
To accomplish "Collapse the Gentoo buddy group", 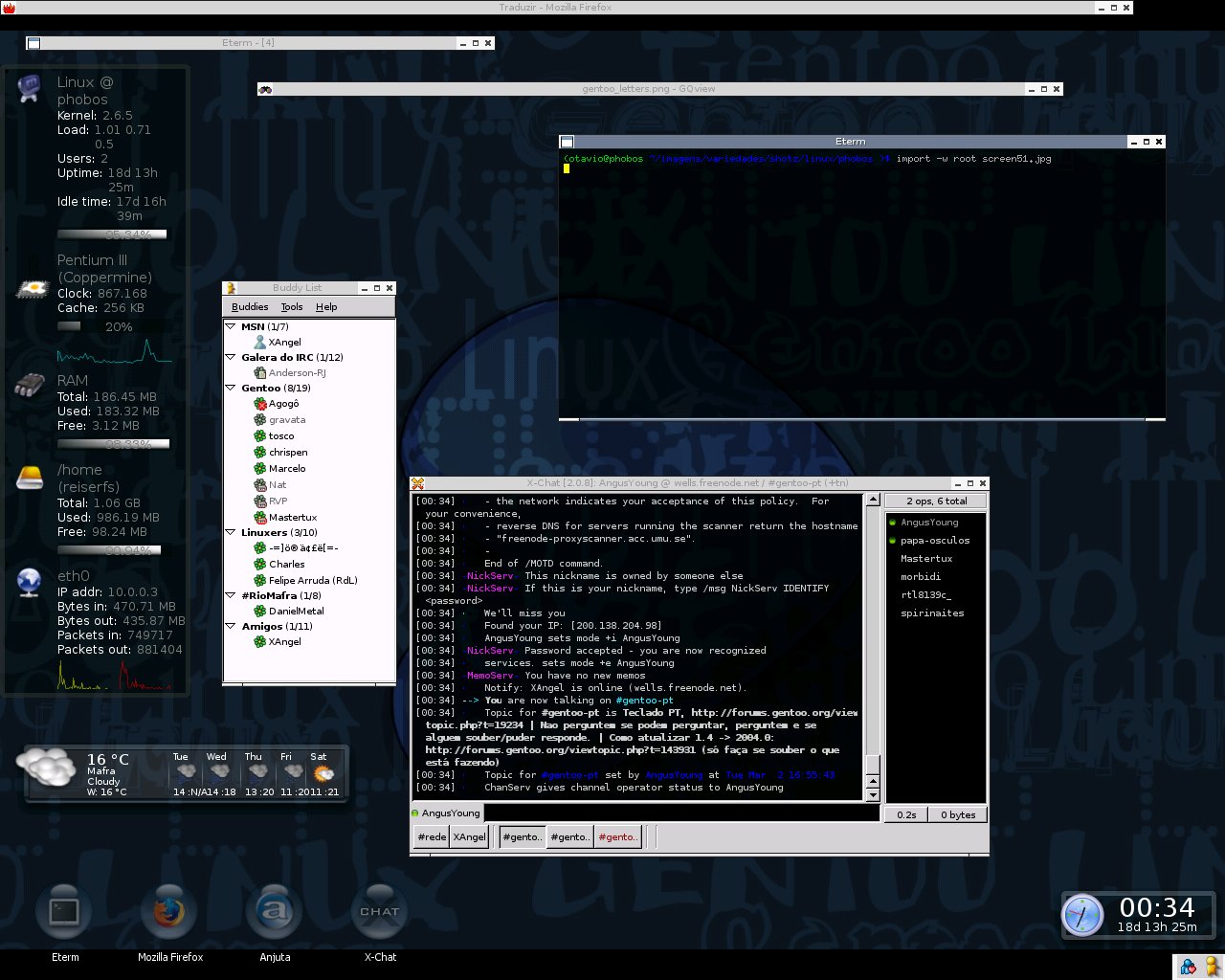I will point(231,388).
